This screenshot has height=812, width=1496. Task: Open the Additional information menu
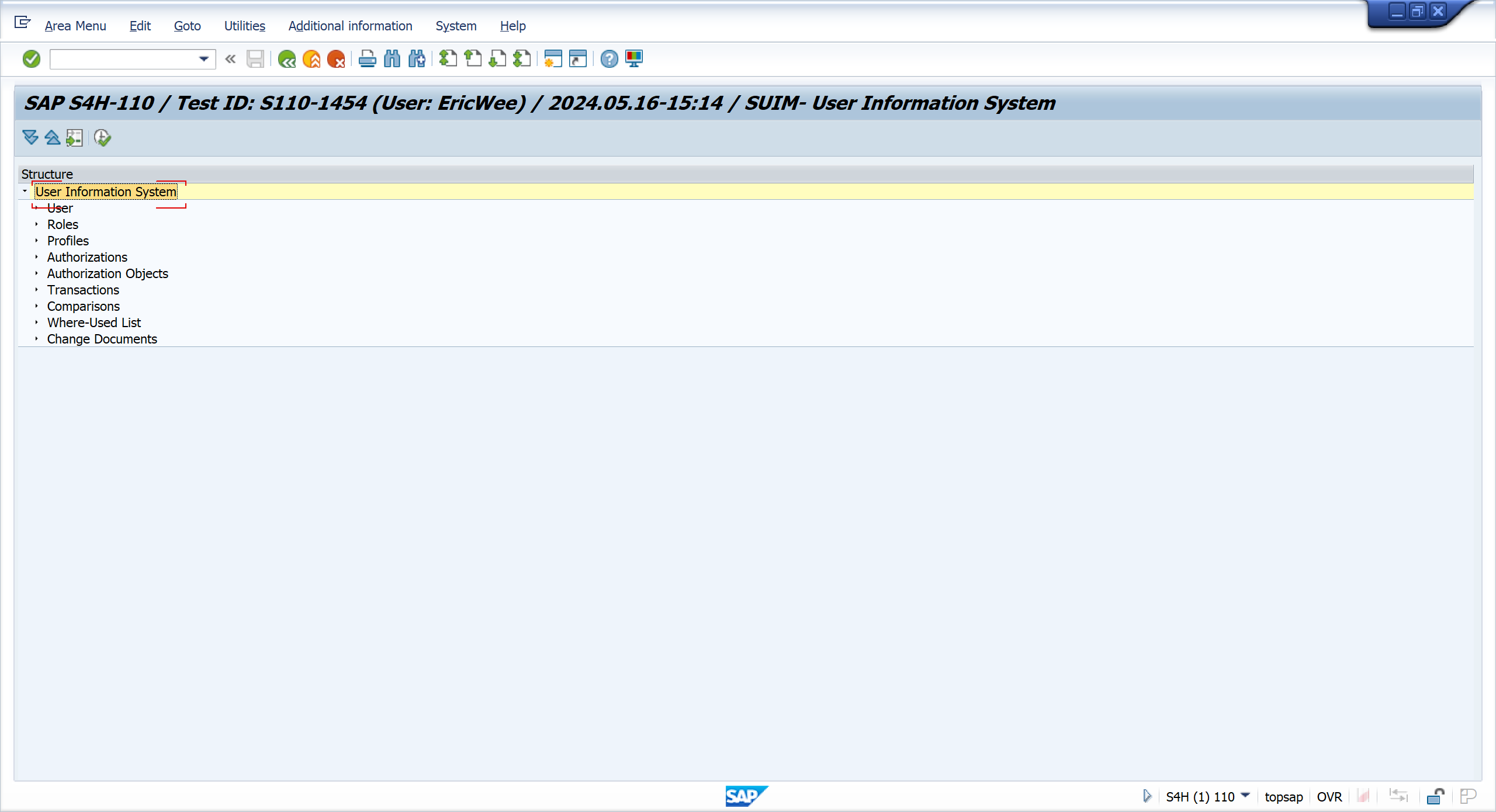350,26
